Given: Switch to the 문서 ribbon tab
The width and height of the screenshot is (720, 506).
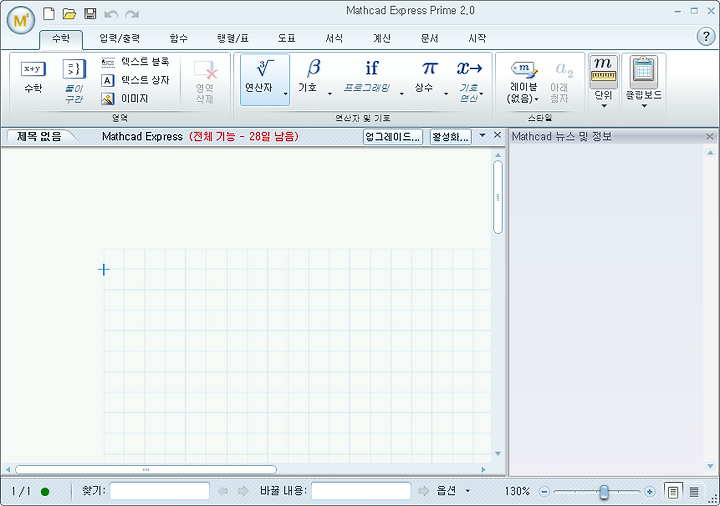Looking at the screenshot, I should point(430,39).
